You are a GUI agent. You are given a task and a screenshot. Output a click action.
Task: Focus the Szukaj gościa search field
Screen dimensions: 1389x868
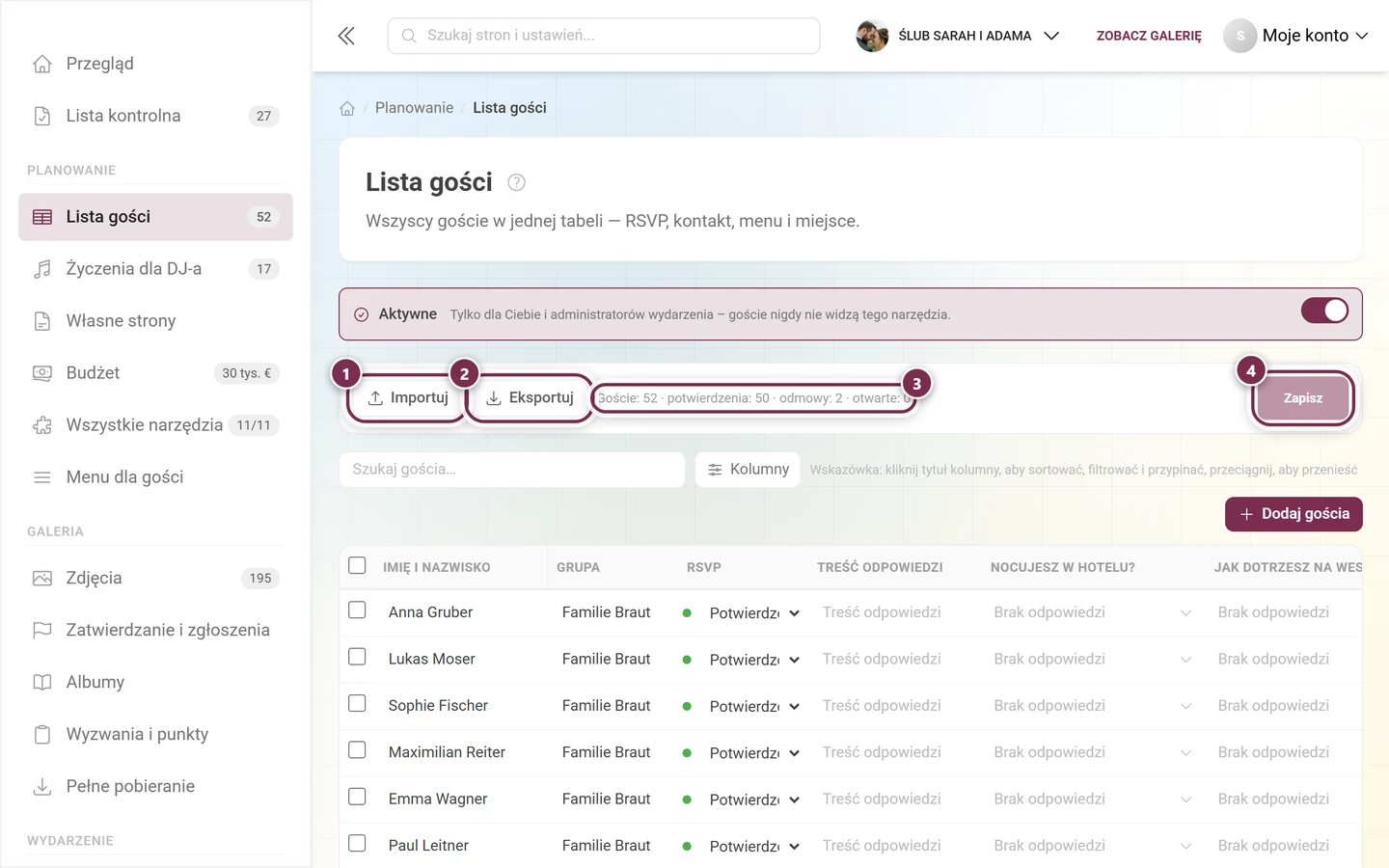click(x=512, y=470)
